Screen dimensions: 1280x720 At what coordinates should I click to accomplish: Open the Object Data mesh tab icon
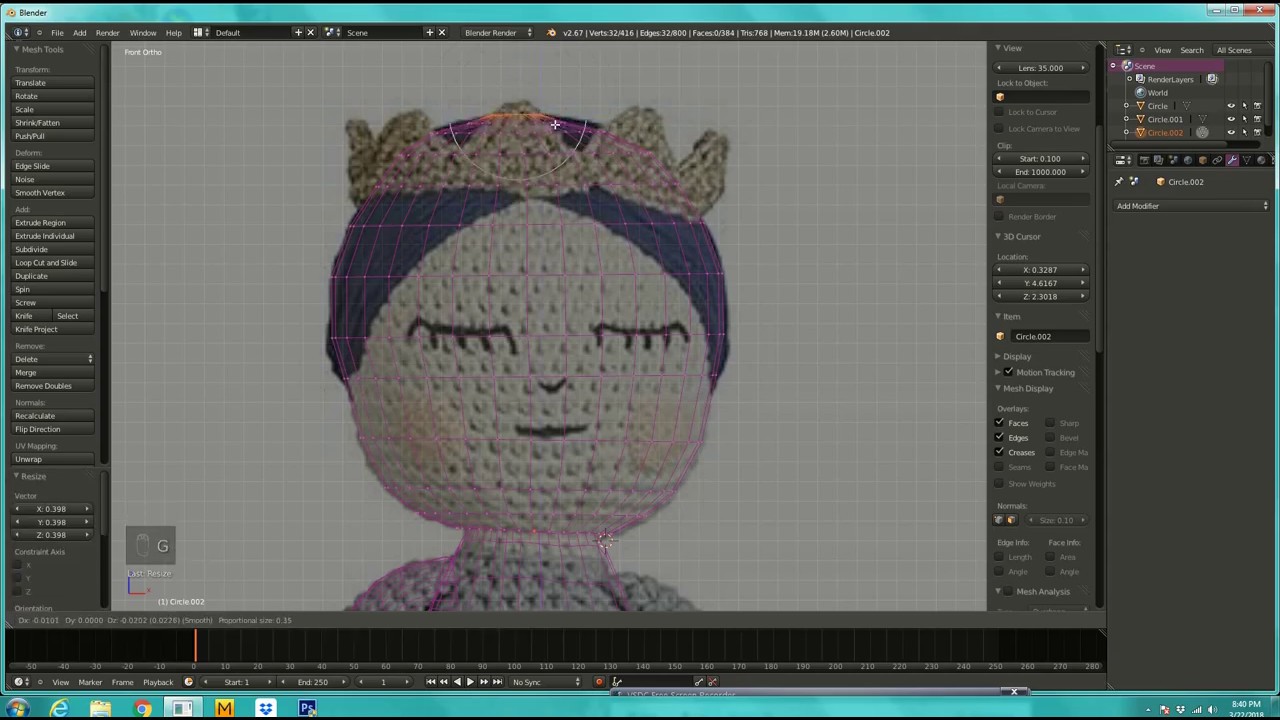click(1246, 160)
